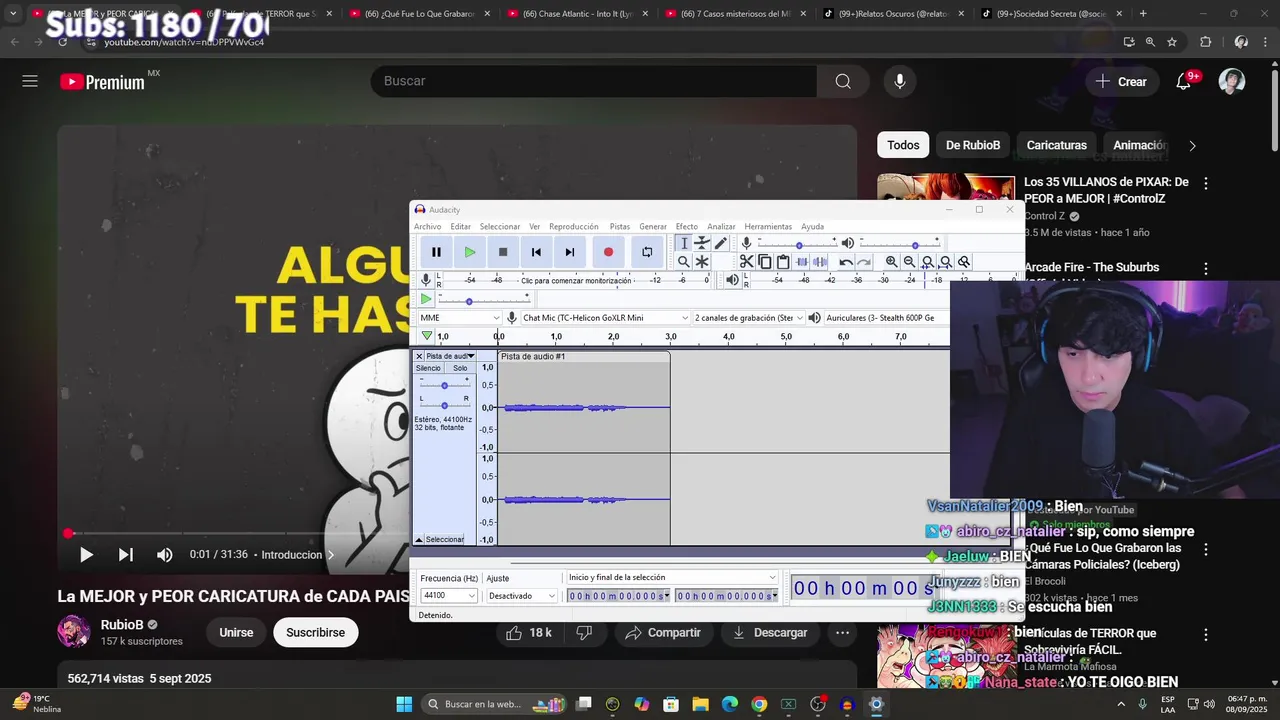This screenshot has width=1280, height=720.
Task: Close track with the X button
Action: pos(419,356)
